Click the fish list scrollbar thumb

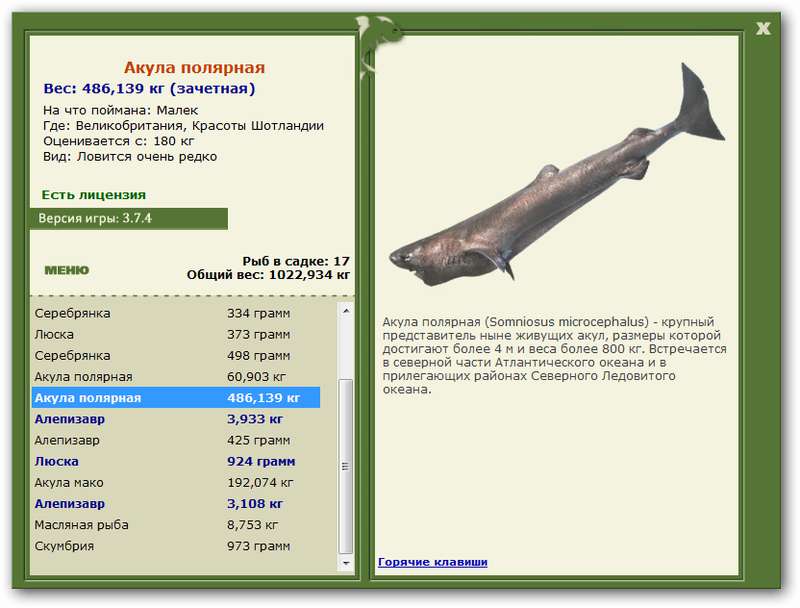[346, 466]
